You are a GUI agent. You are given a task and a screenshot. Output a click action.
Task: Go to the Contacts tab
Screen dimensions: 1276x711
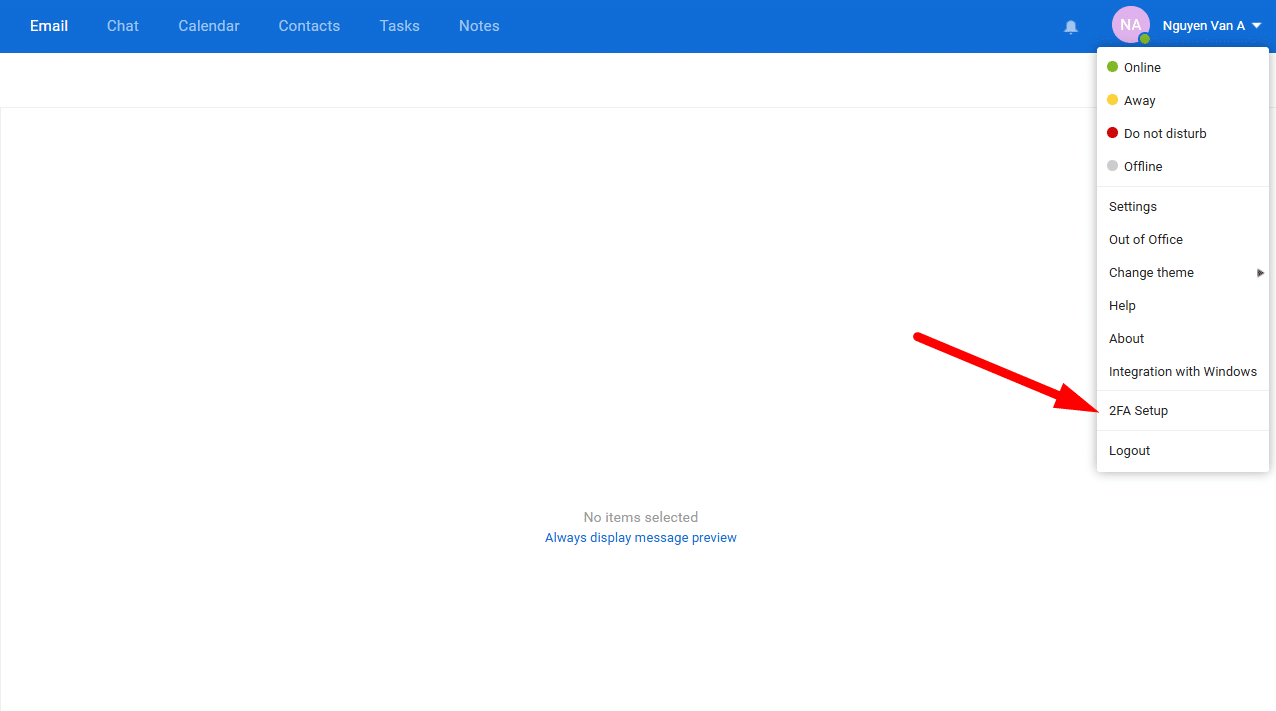[309, 26]
